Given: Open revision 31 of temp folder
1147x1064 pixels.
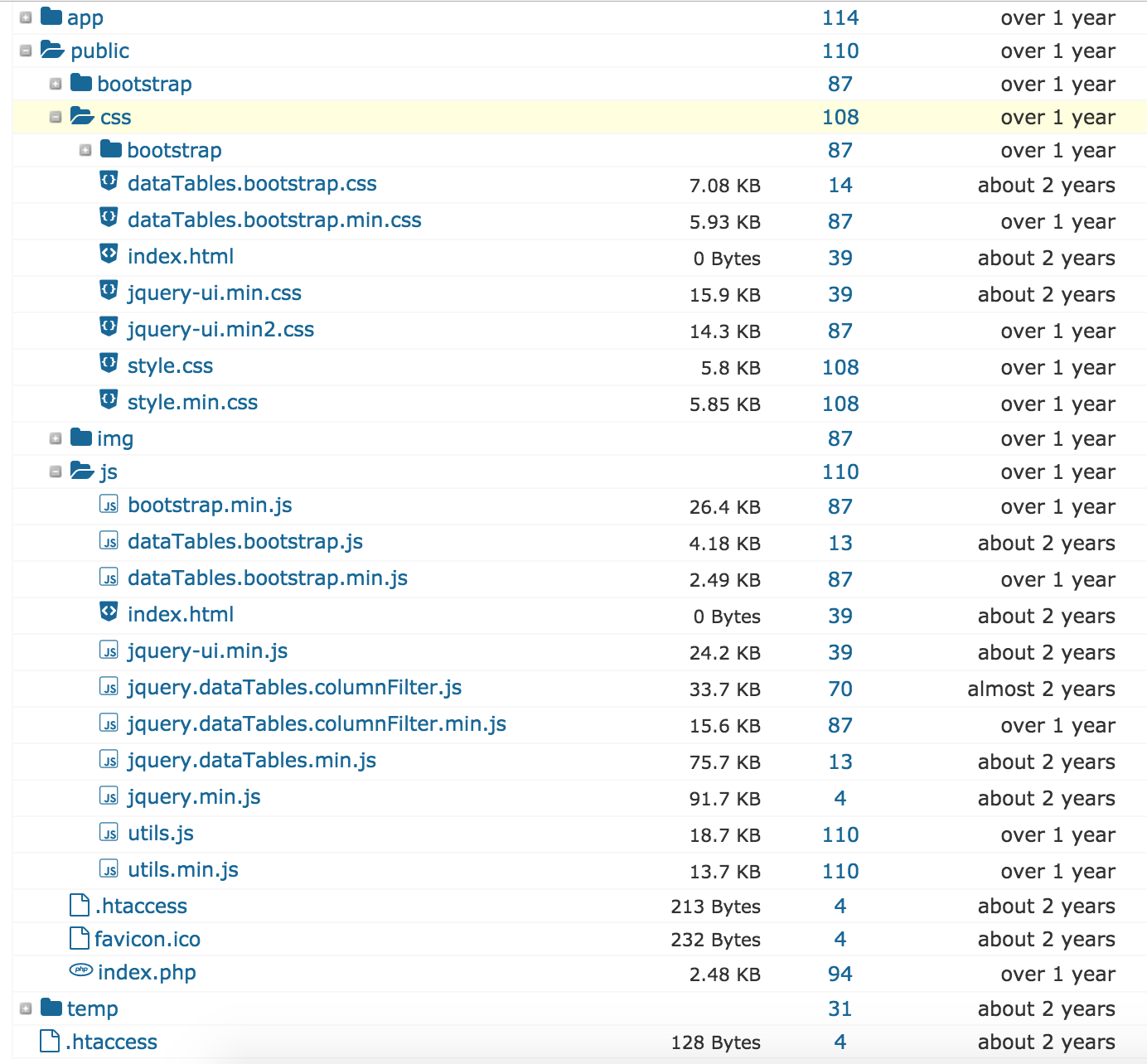Looking at the screenshot, I should (x=840, y=1008).
